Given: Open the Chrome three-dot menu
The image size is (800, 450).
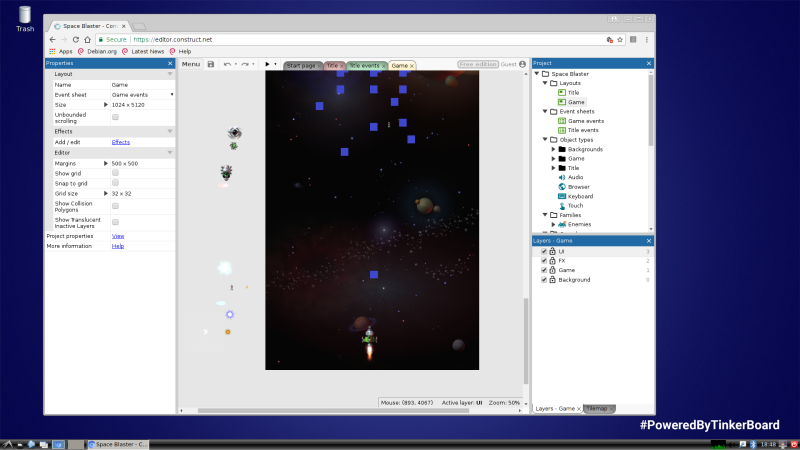Looking at the screenshot, I should click(x=646, y=39).
